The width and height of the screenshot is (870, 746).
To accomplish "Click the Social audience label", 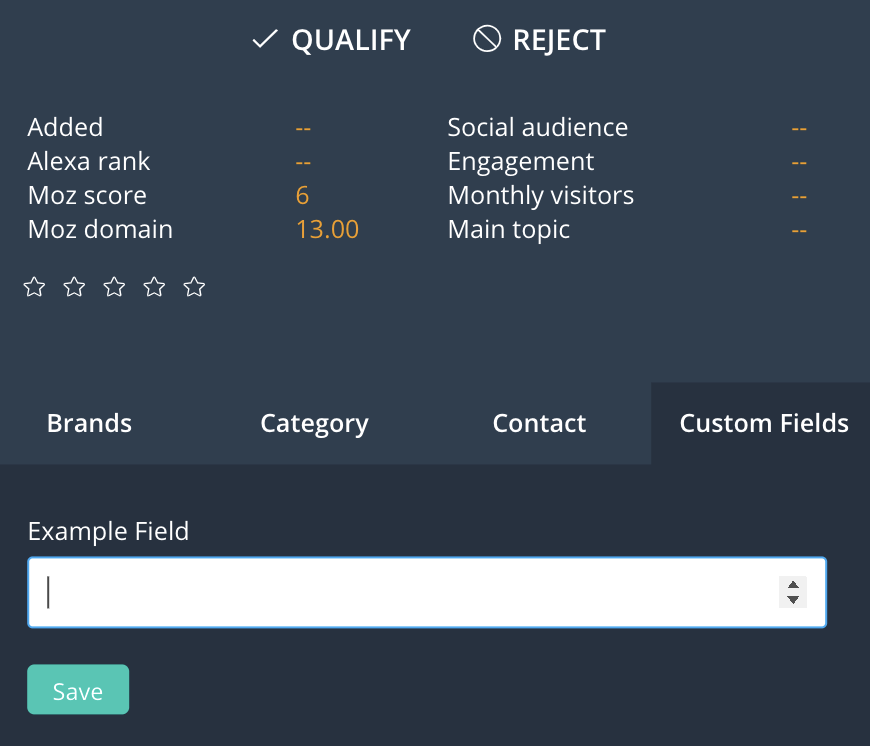I will [x=537, y=127].
